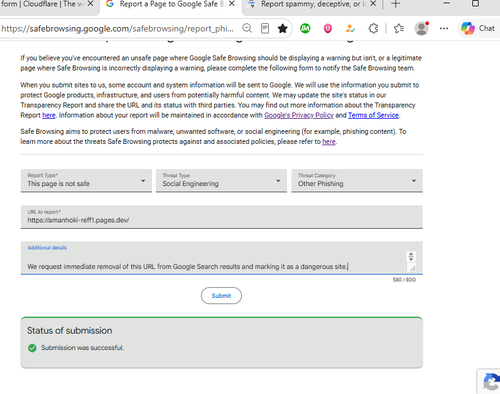Viewport: 500px width, 394px height.
Task: Follow the Transparency Report 'here' link
Action: click(x=49, y=115)
